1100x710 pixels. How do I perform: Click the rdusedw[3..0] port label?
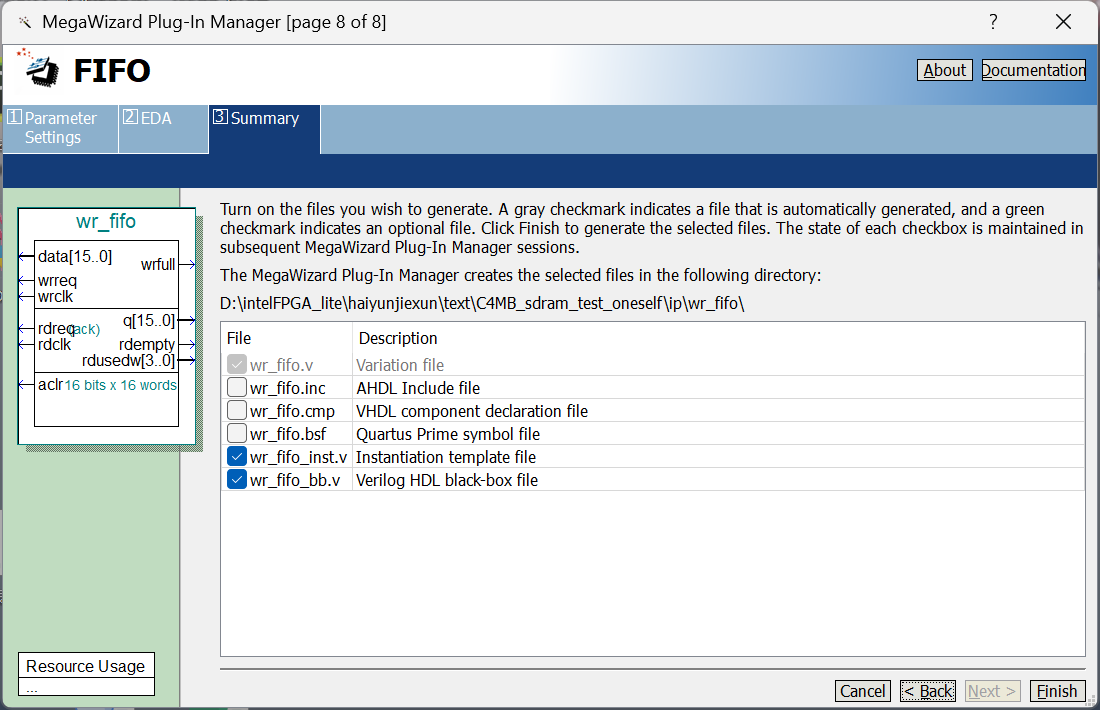pos(128,361)
